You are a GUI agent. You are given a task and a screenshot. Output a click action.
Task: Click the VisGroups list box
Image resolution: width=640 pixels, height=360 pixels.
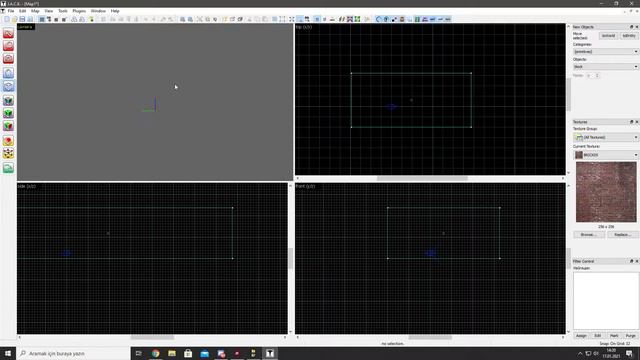606,300
